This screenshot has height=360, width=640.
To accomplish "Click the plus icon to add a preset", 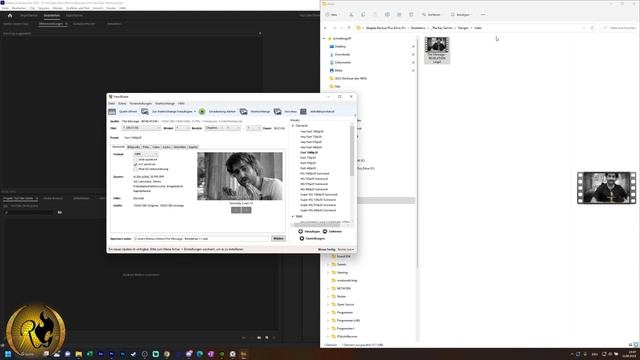I will click(300, 231).
